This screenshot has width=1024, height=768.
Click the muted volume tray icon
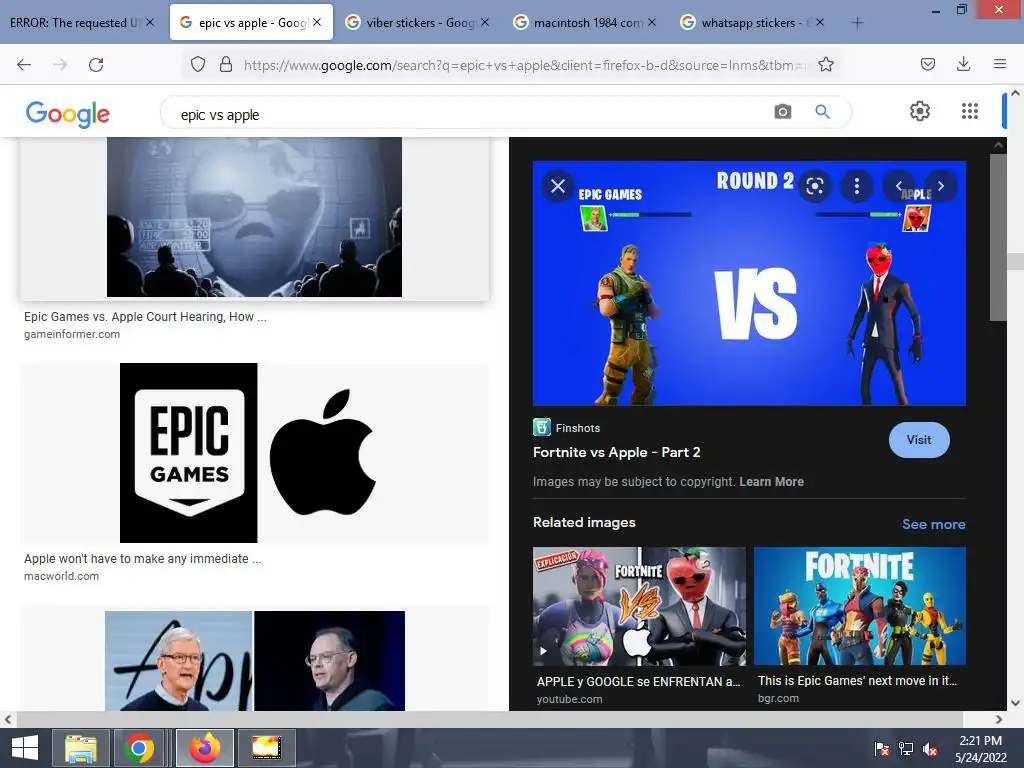[x=929, y=749]
